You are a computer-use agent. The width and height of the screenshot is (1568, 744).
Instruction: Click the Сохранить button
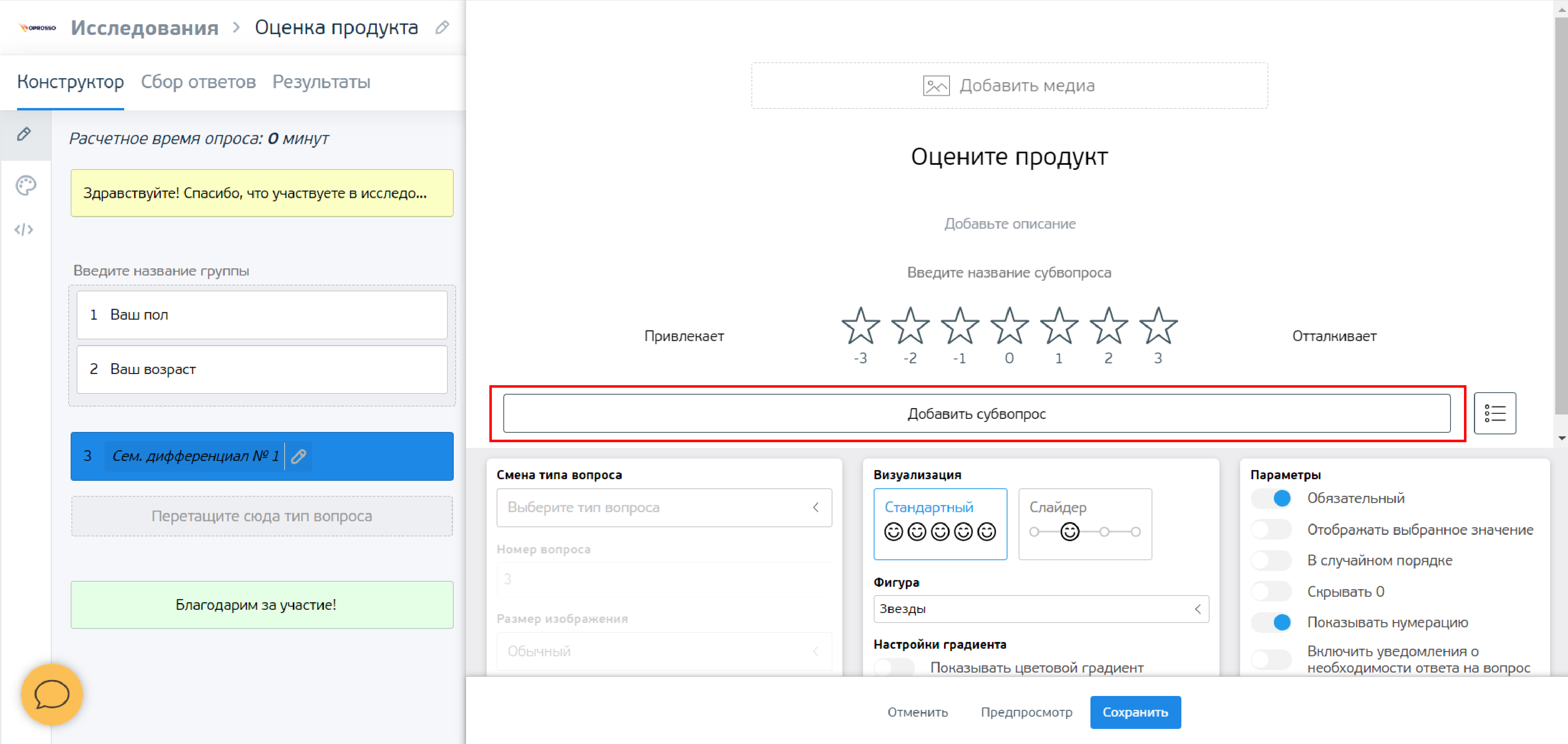click(x=1135, y=712)
